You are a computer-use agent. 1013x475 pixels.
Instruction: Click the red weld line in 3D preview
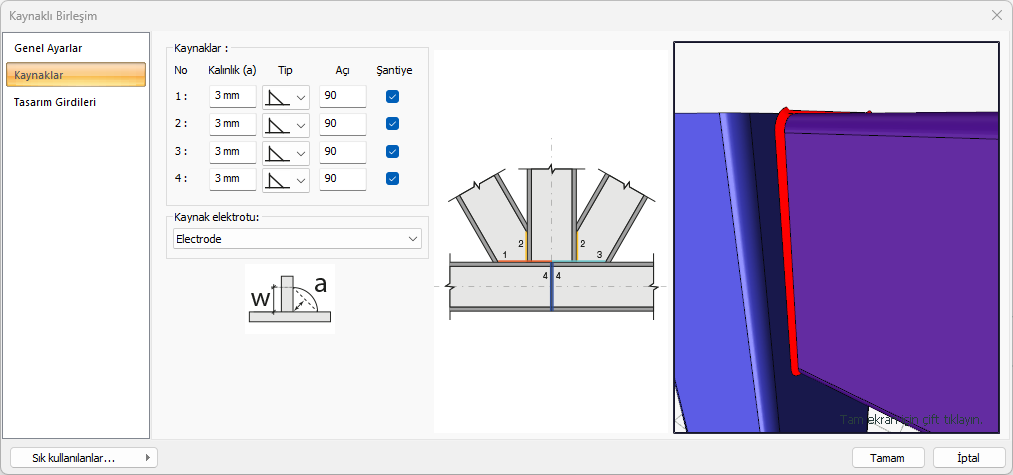coord(787,250)
